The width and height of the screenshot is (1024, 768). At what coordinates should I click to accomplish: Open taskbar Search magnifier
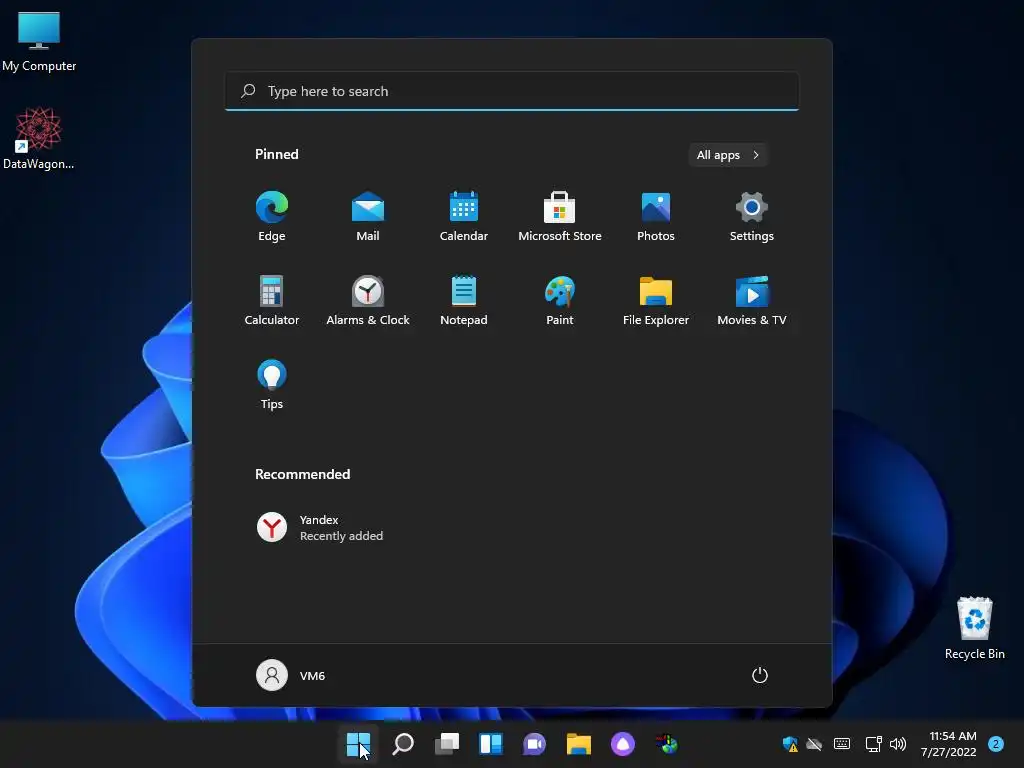403,744
